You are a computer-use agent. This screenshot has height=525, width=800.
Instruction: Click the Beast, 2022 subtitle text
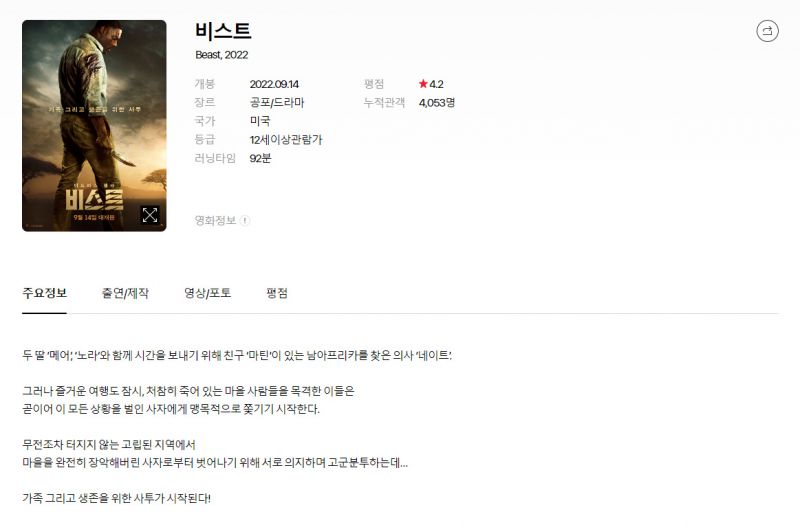coord(221,55)
